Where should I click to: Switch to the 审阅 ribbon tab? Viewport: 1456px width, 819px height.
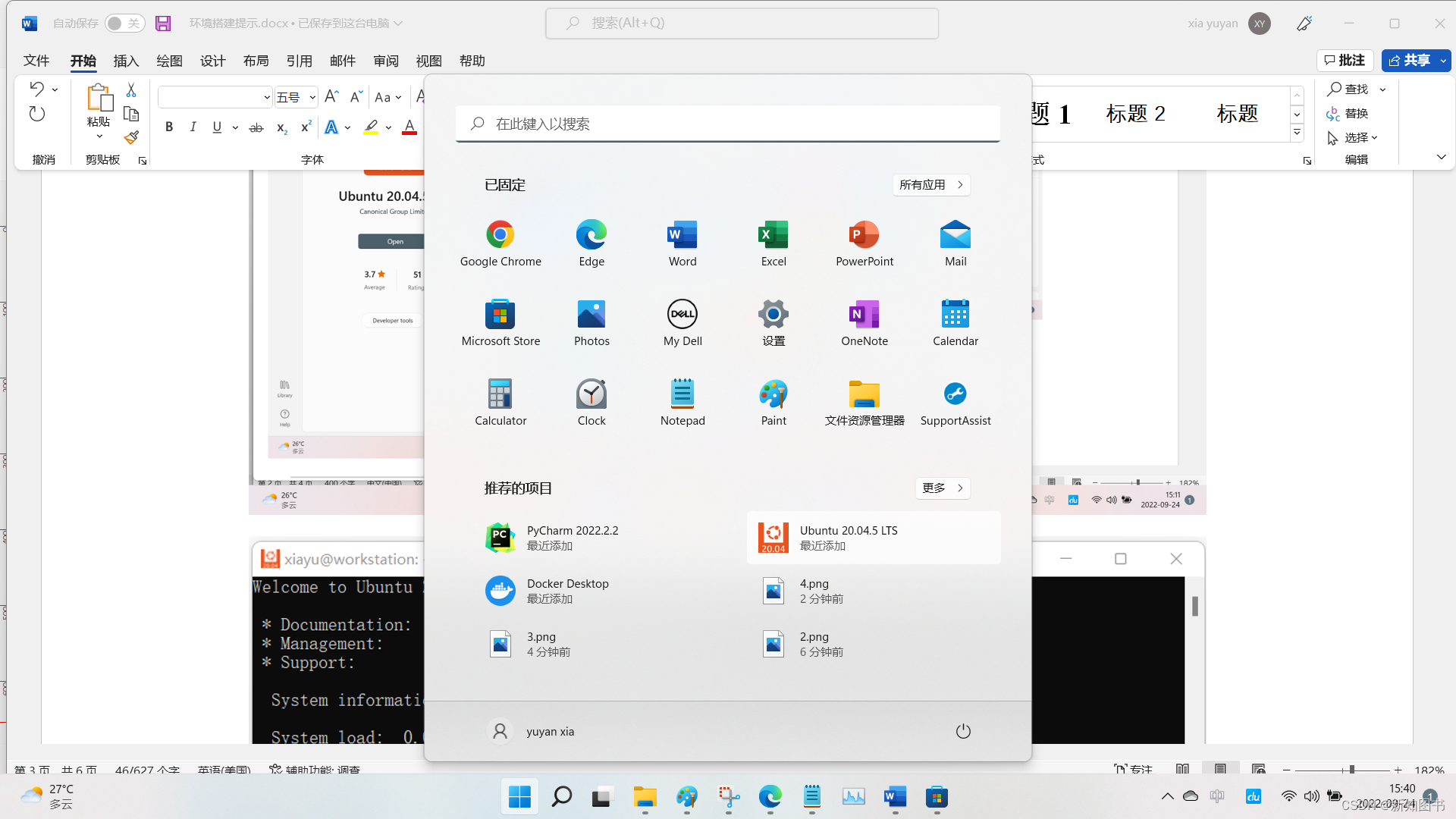coord(386,61)
